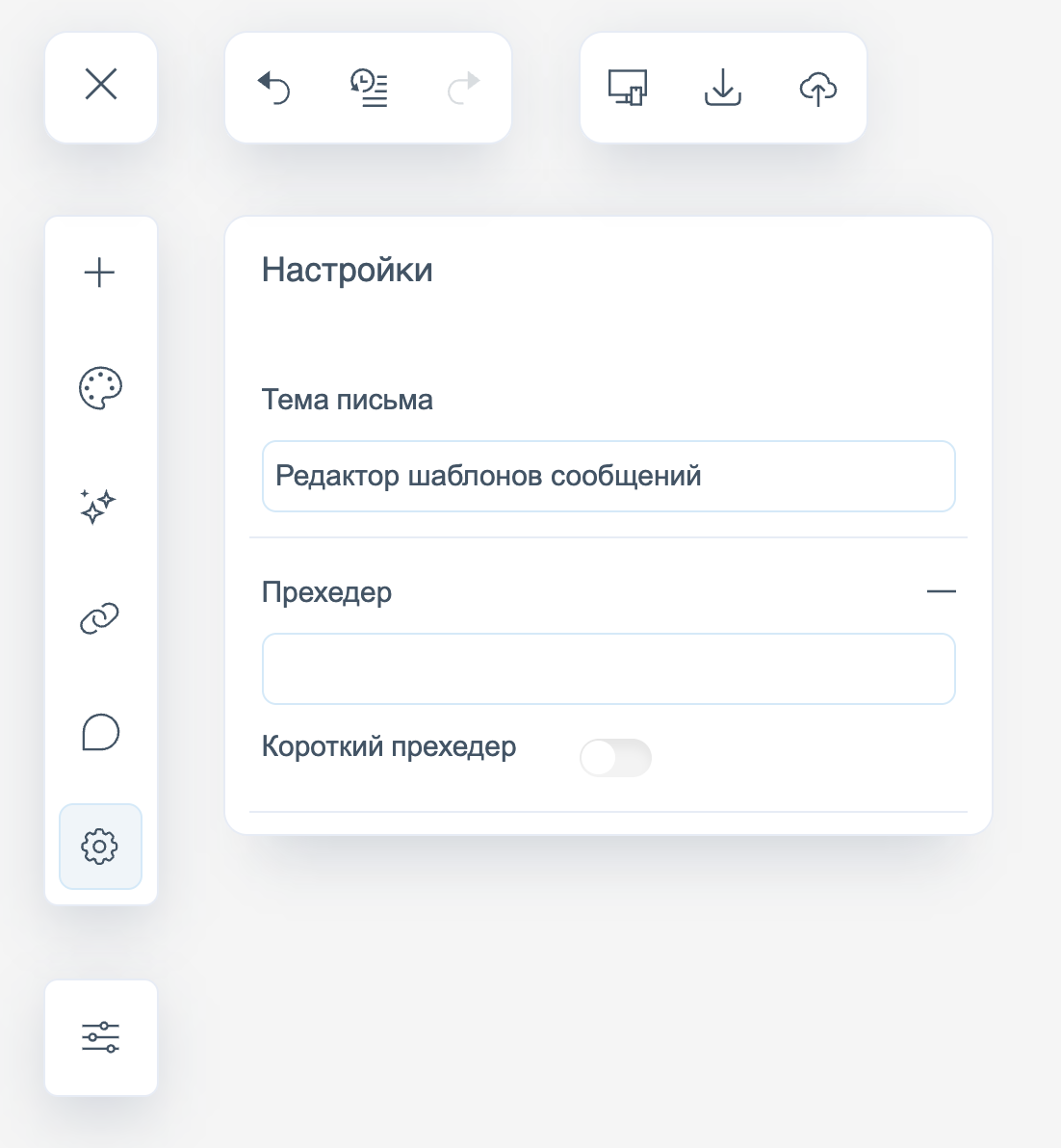
Task: Click into the Тема письма input field
Action: click(x=608, y=477)
